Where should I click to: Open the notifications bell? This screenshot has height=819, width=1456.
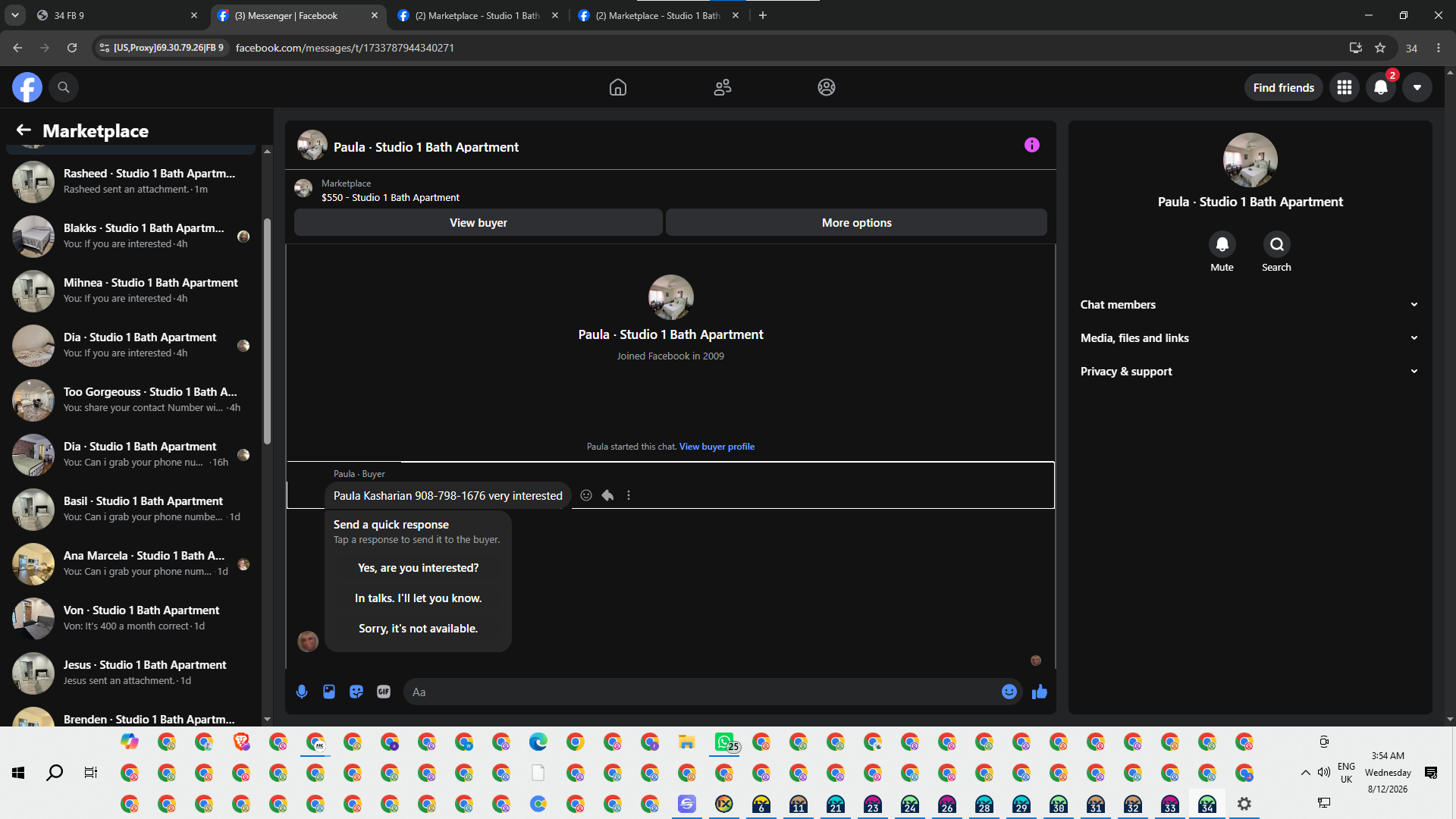pyautogui.click(x=1381, y=87)
